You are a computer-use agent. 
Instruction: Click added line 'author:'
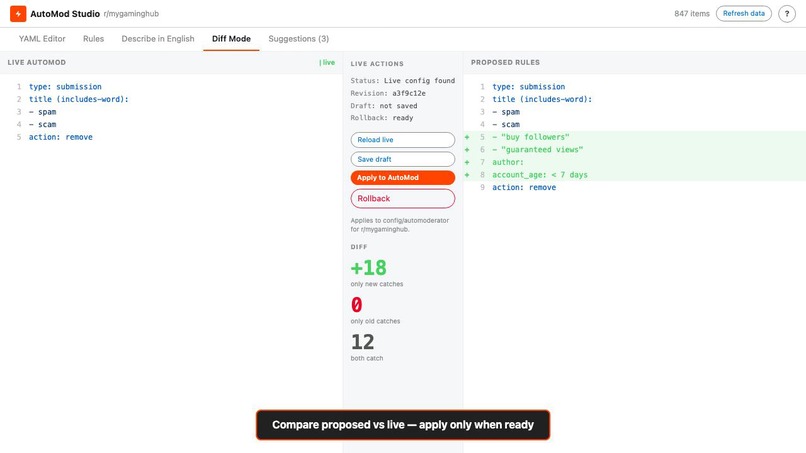pyautogui.click(x=508, y=162)
